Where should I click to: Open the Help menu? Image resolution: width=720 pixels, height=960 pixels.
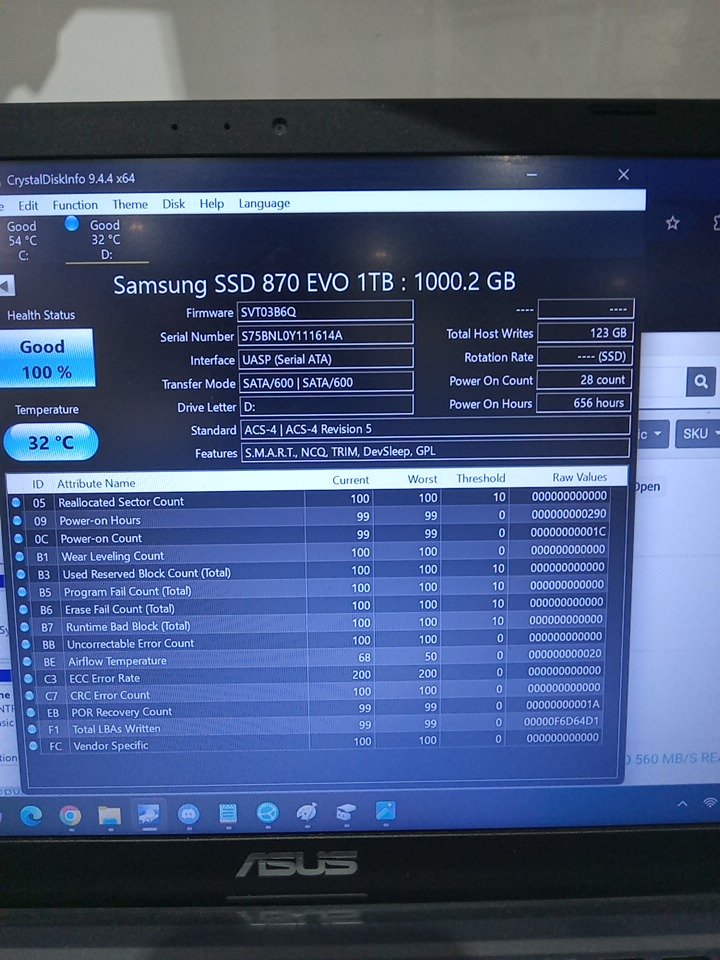(211, 203)
